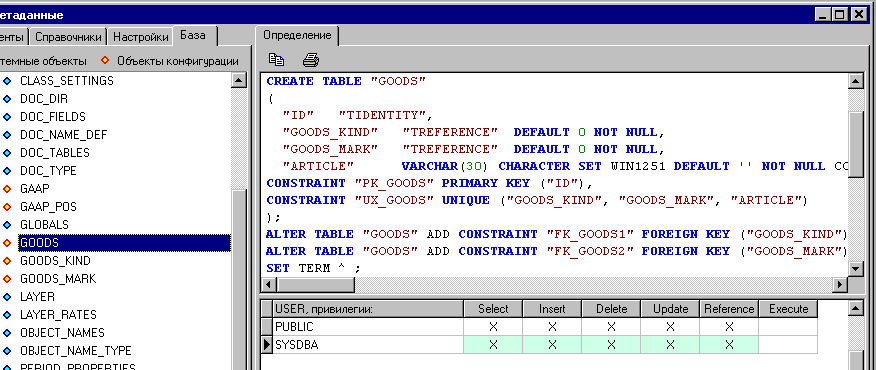876x370 pixels.
Task: Click the PUBLIC user cell
Action: point(368,326)
